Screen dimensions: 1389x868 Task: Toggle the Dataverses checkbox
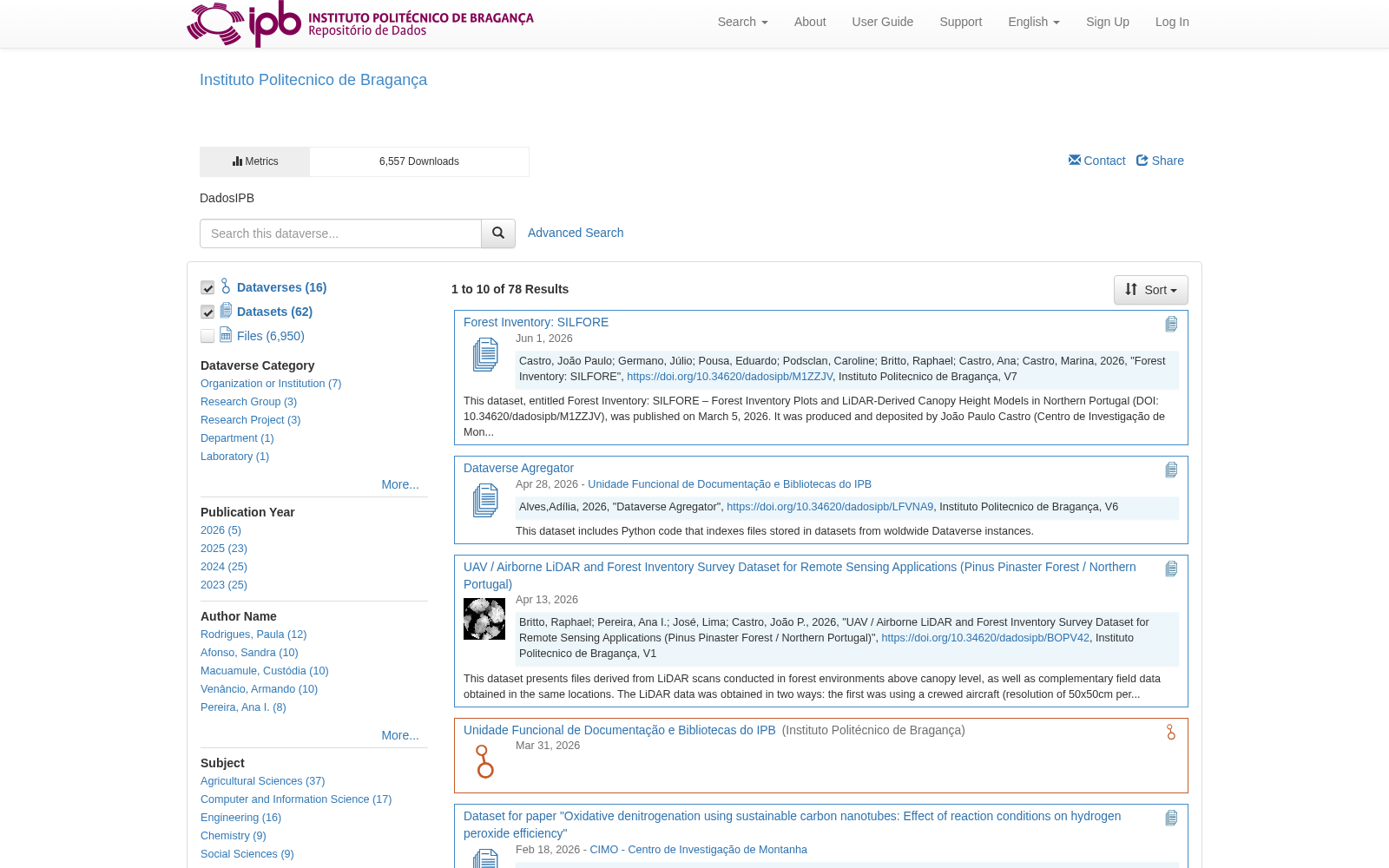[x=207, y=287]
